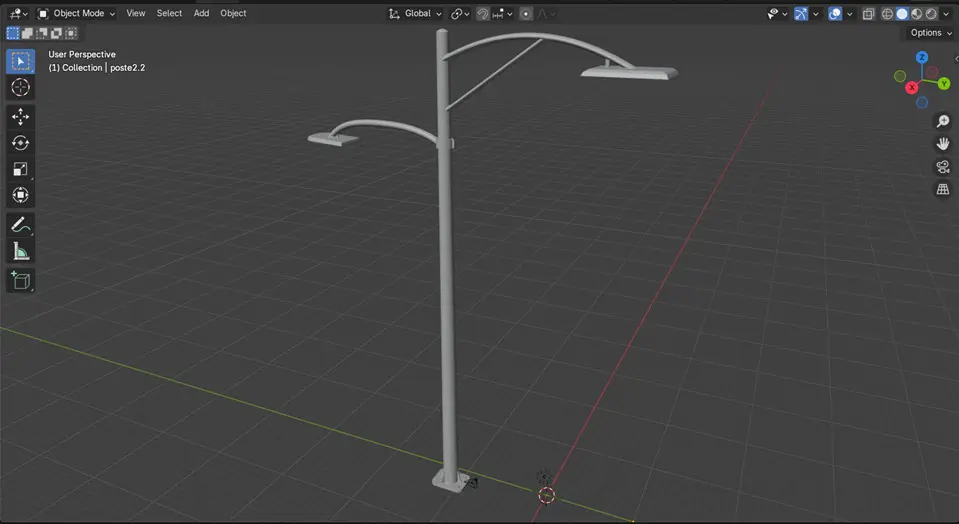The image size is (959, 524).
Task: Open the Object menu
Action: coord(233,13)
